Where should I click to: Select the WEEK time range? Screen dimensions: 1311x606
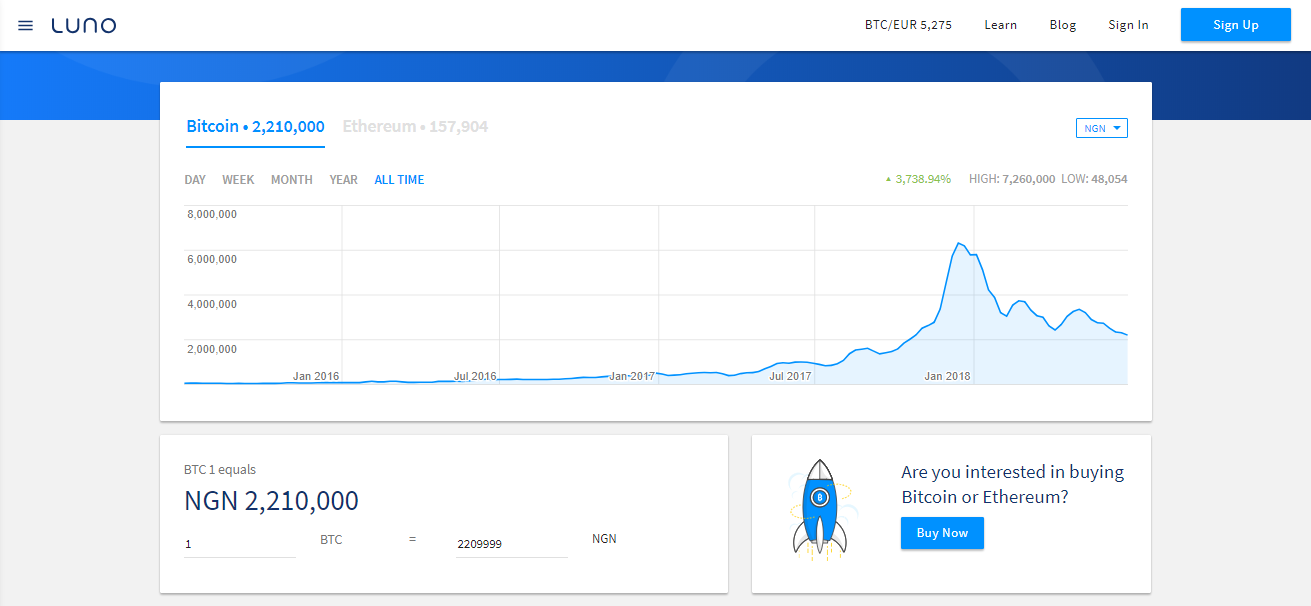click(238, 180)
